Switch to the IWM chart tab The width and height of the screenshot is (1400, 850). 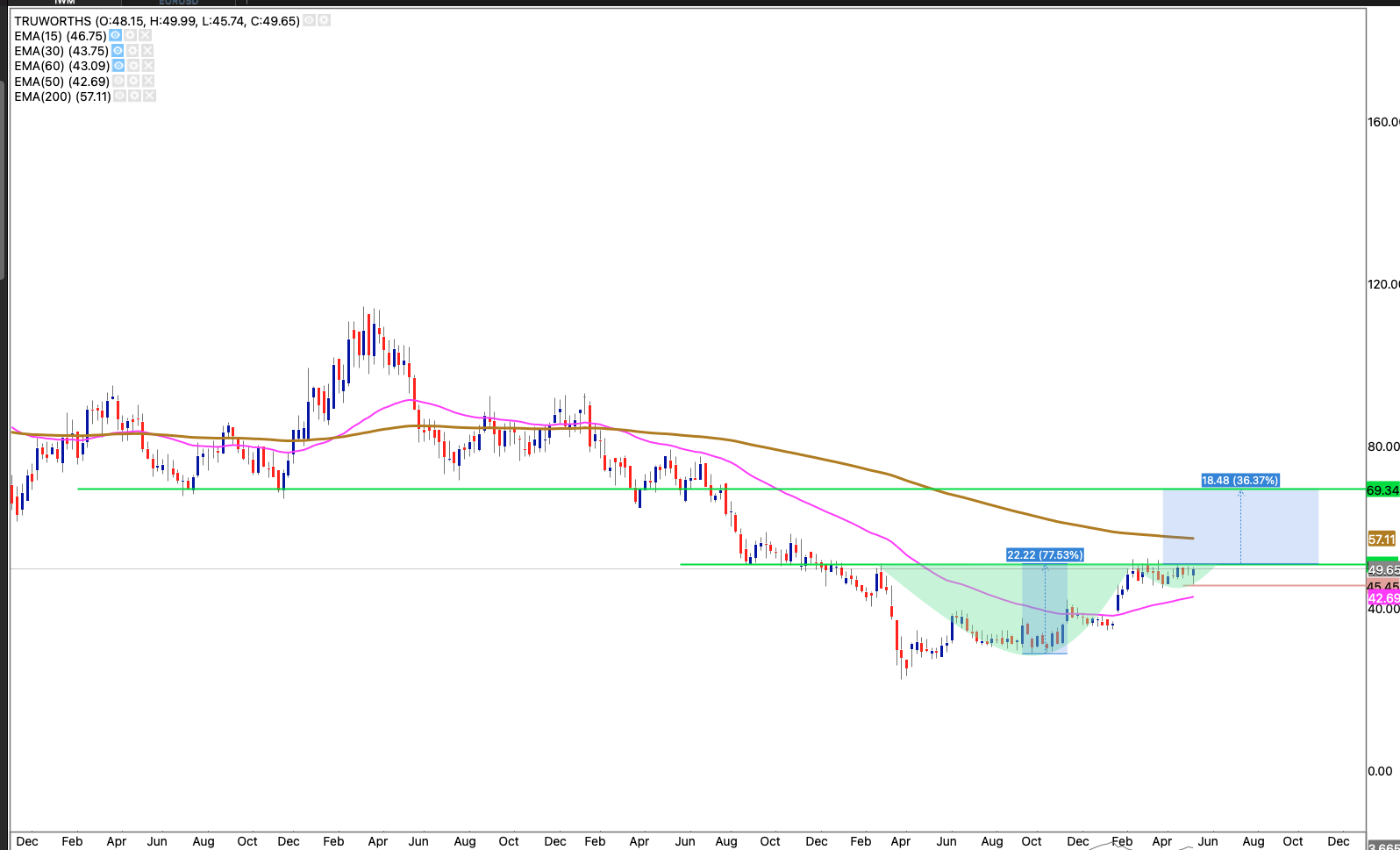point(64,3)
